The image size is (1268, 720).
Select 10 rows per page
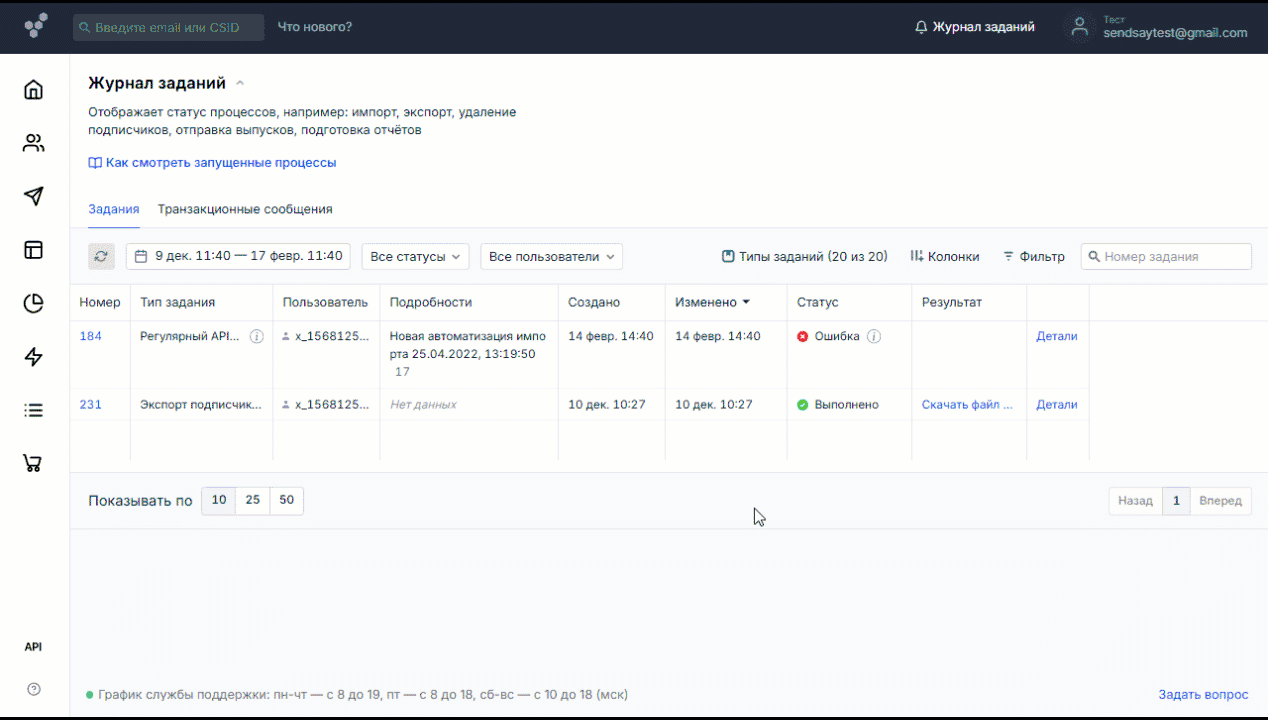219,500
